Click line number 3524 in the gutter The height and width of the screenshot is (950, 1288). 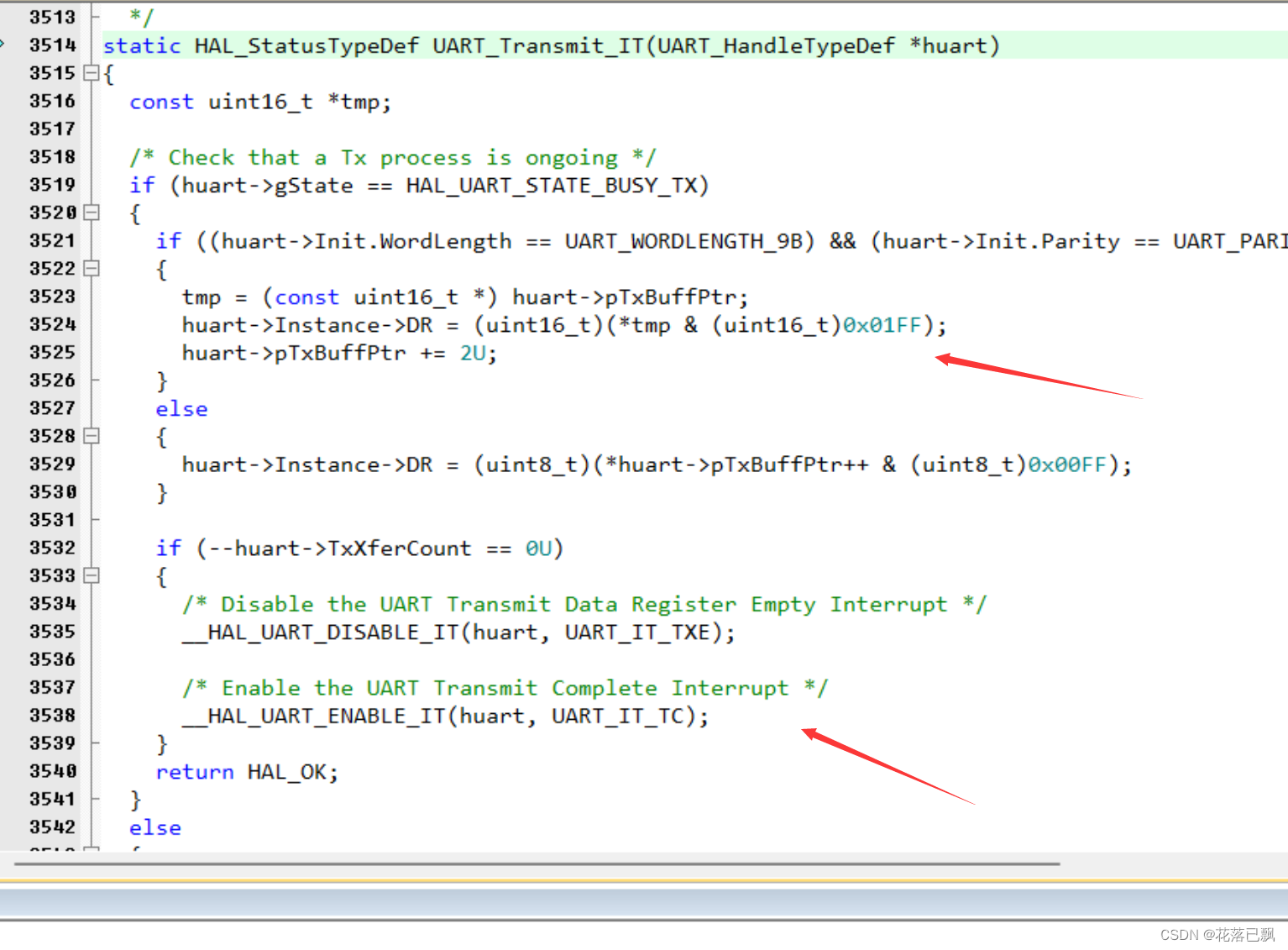tap(52, 324)
